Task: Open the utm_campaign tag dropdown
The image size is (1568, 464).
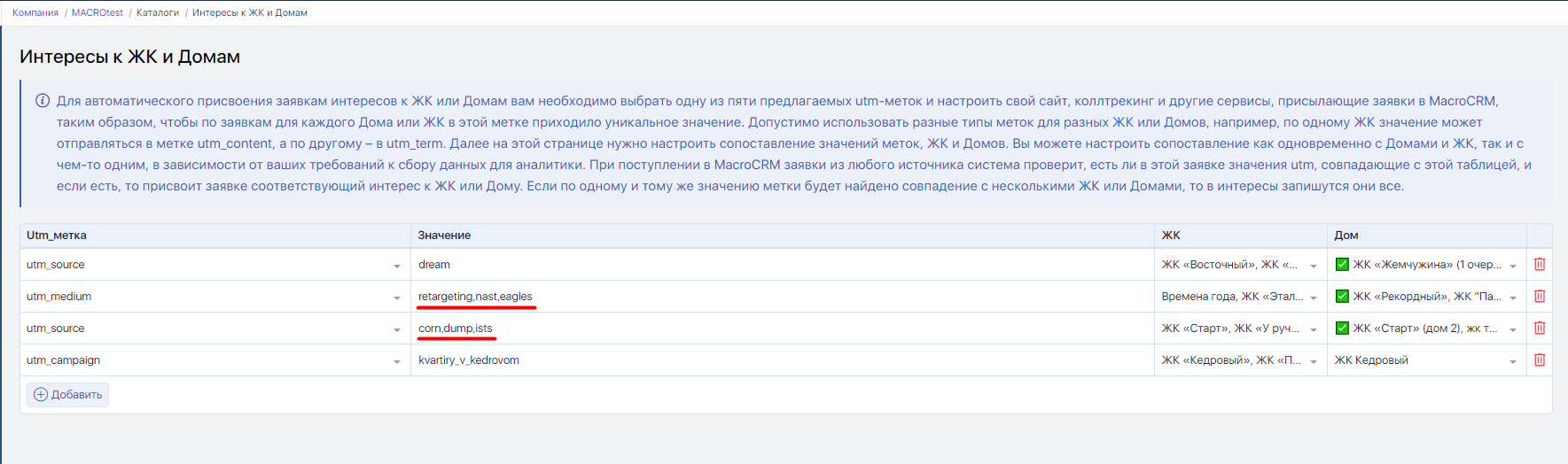Action: tap(396, 361)
